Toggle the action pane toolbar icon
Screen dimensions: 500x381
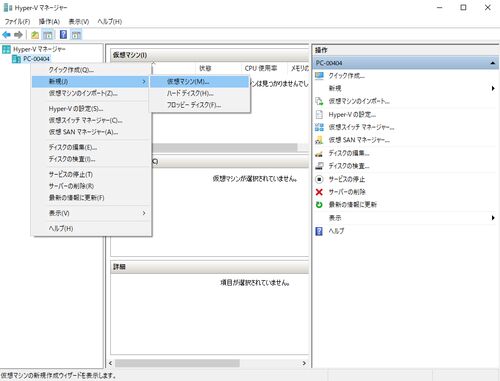(76, 35)
